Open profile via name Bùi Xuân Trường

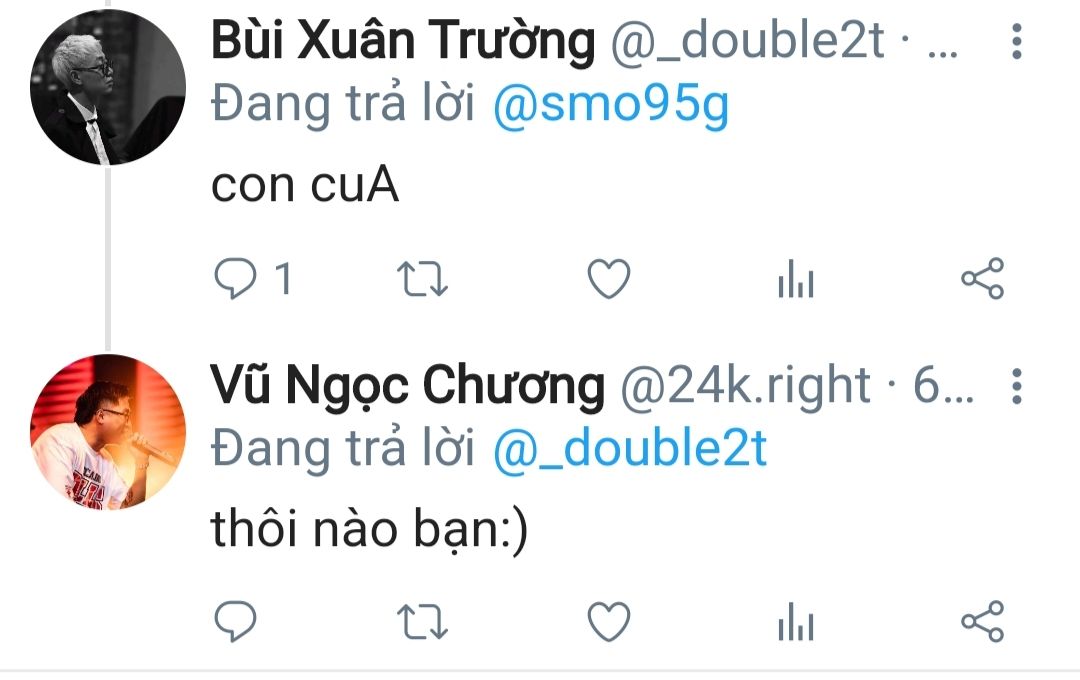(403, 41)
